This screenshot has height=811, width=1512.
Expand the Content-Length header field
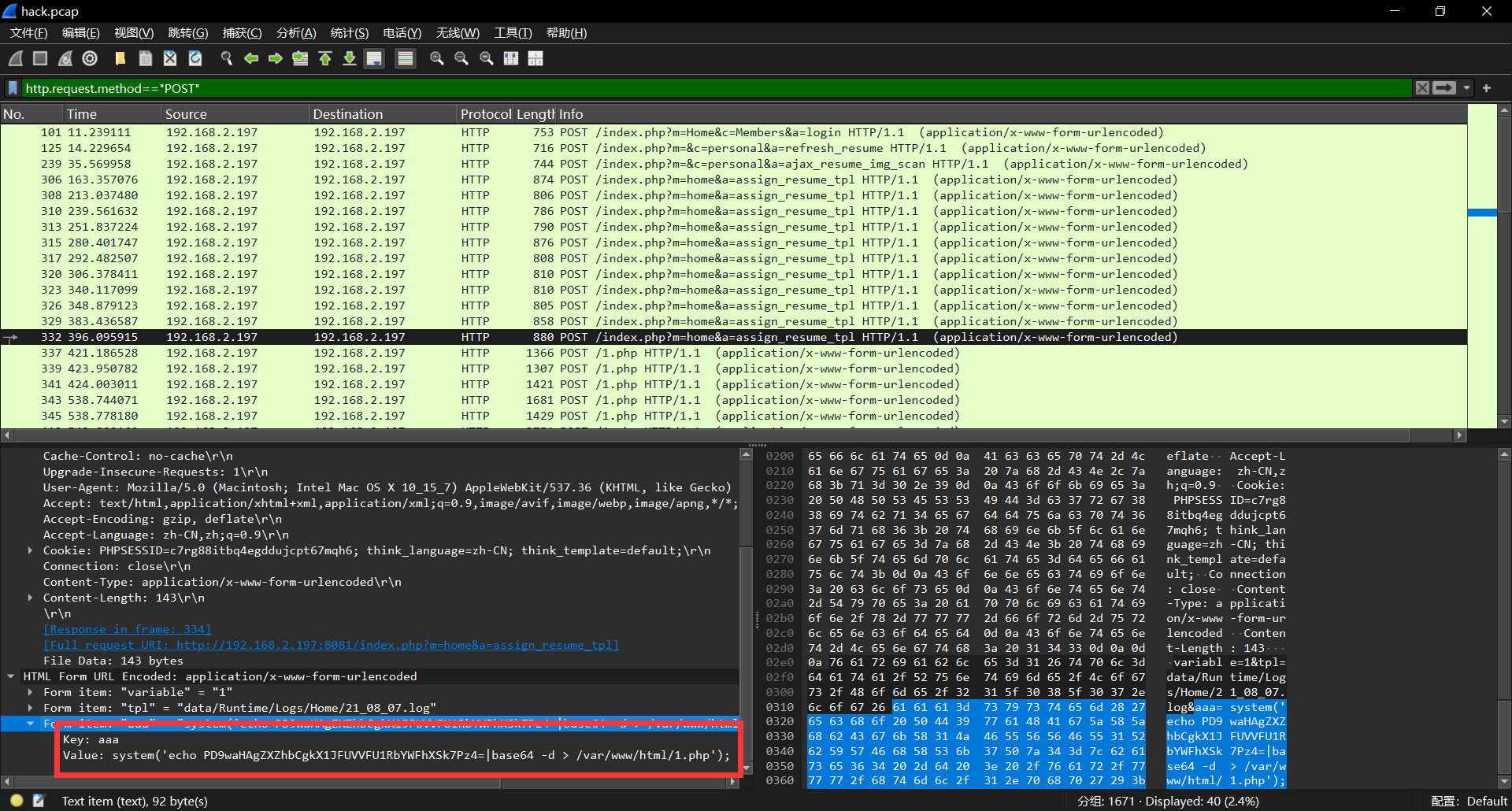click(30, 598)
